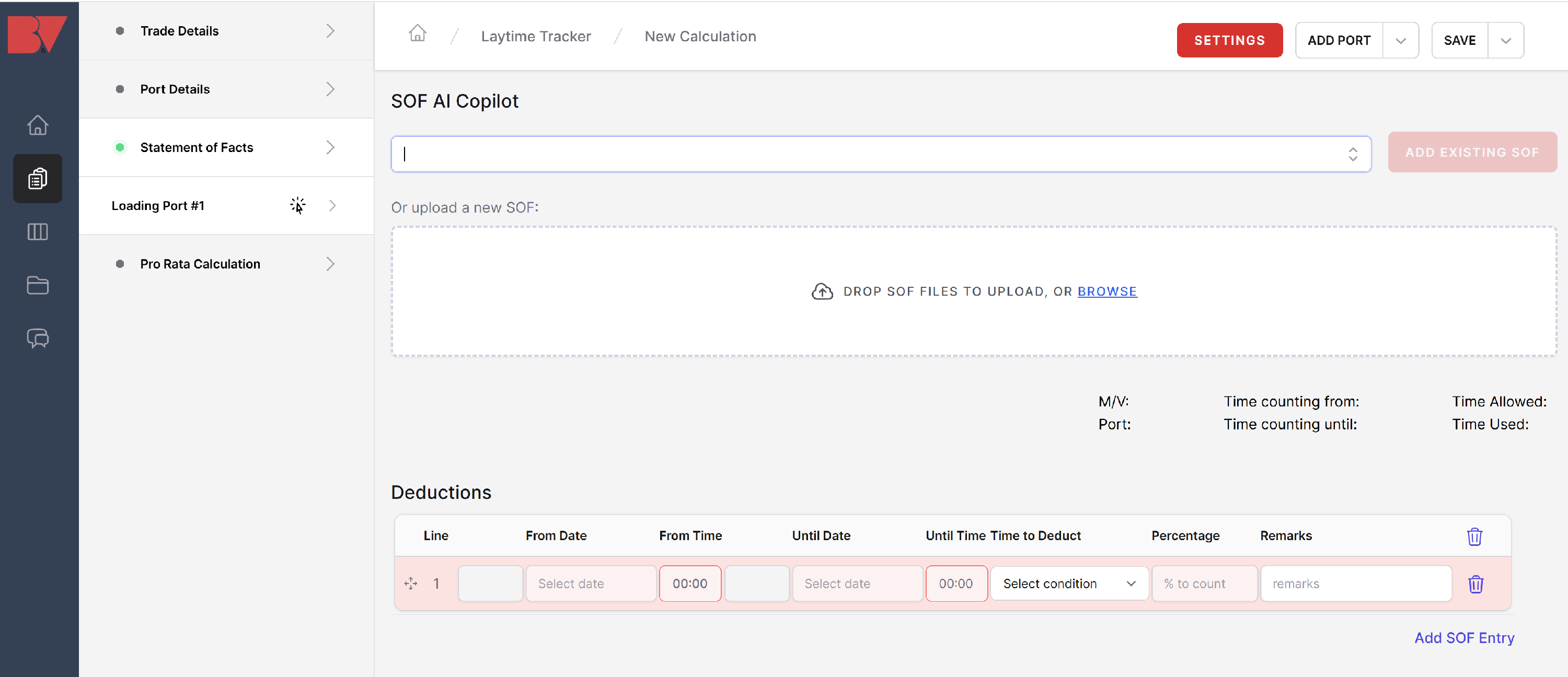
Task: Click the drag handle on deduction line 1
Action: (411, 583)
